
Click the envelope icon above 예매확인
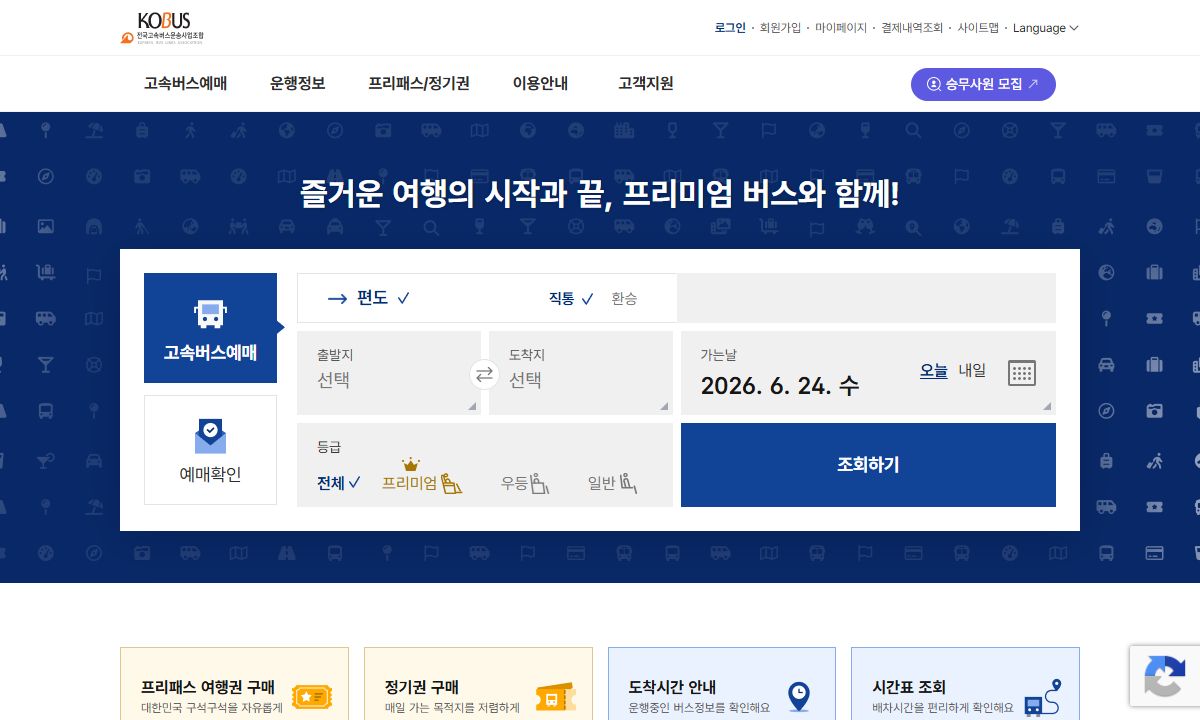point(210,436)
